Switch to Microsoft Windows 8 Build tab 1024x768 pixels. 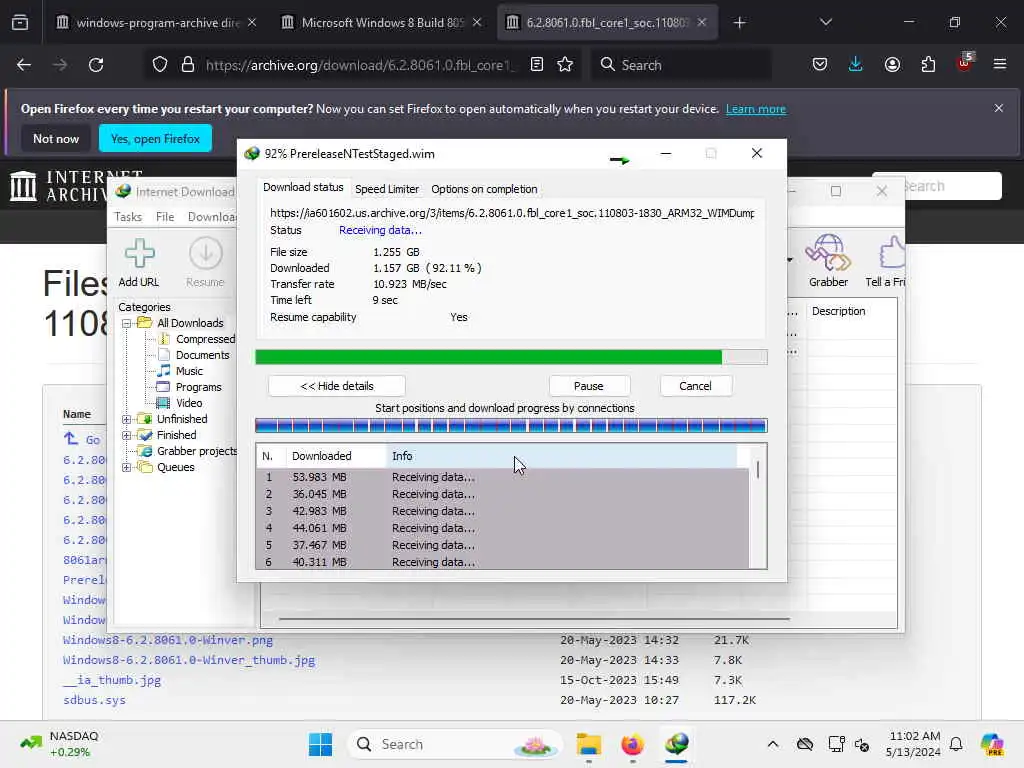click(383, 22)
